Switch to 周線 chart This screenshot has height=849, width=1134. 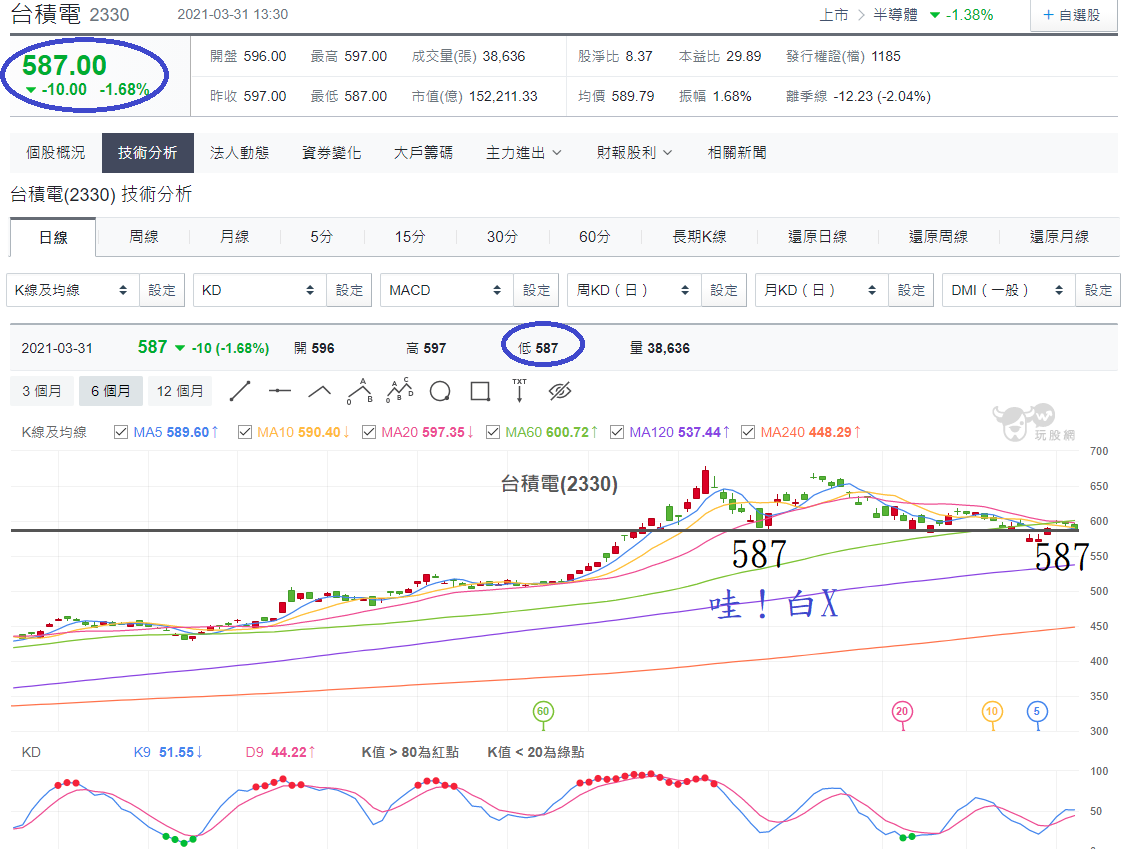[143, 236]
